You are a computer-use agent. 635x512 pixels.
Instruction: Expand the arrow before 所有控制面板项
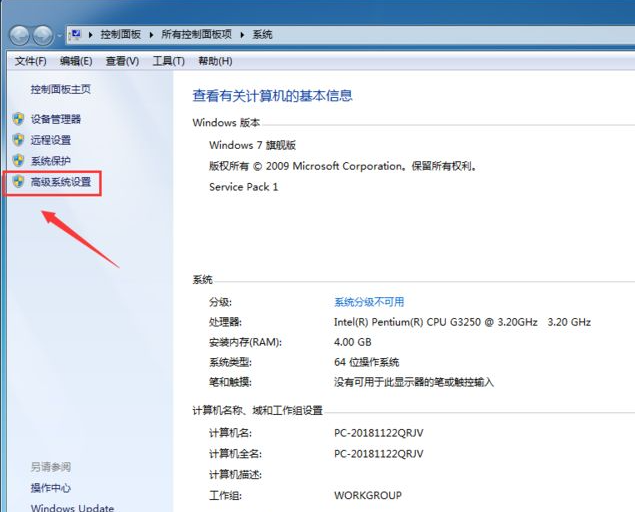[x=151, y=35]
